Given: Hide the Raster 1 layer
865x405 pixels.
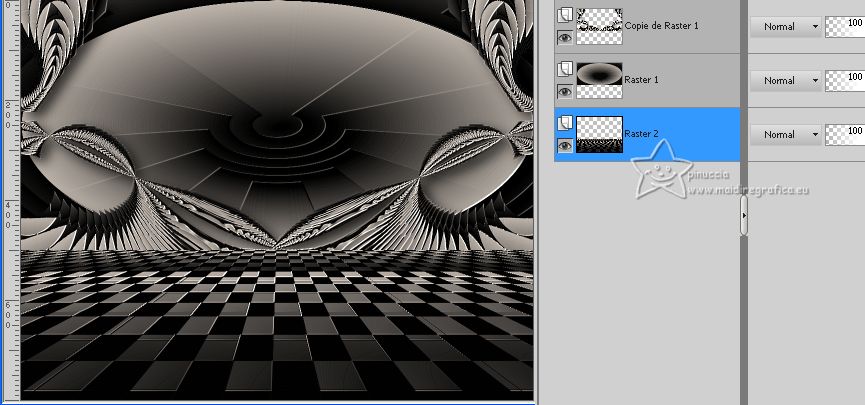Looking at the screenshot, I should (x=564, y=92).
